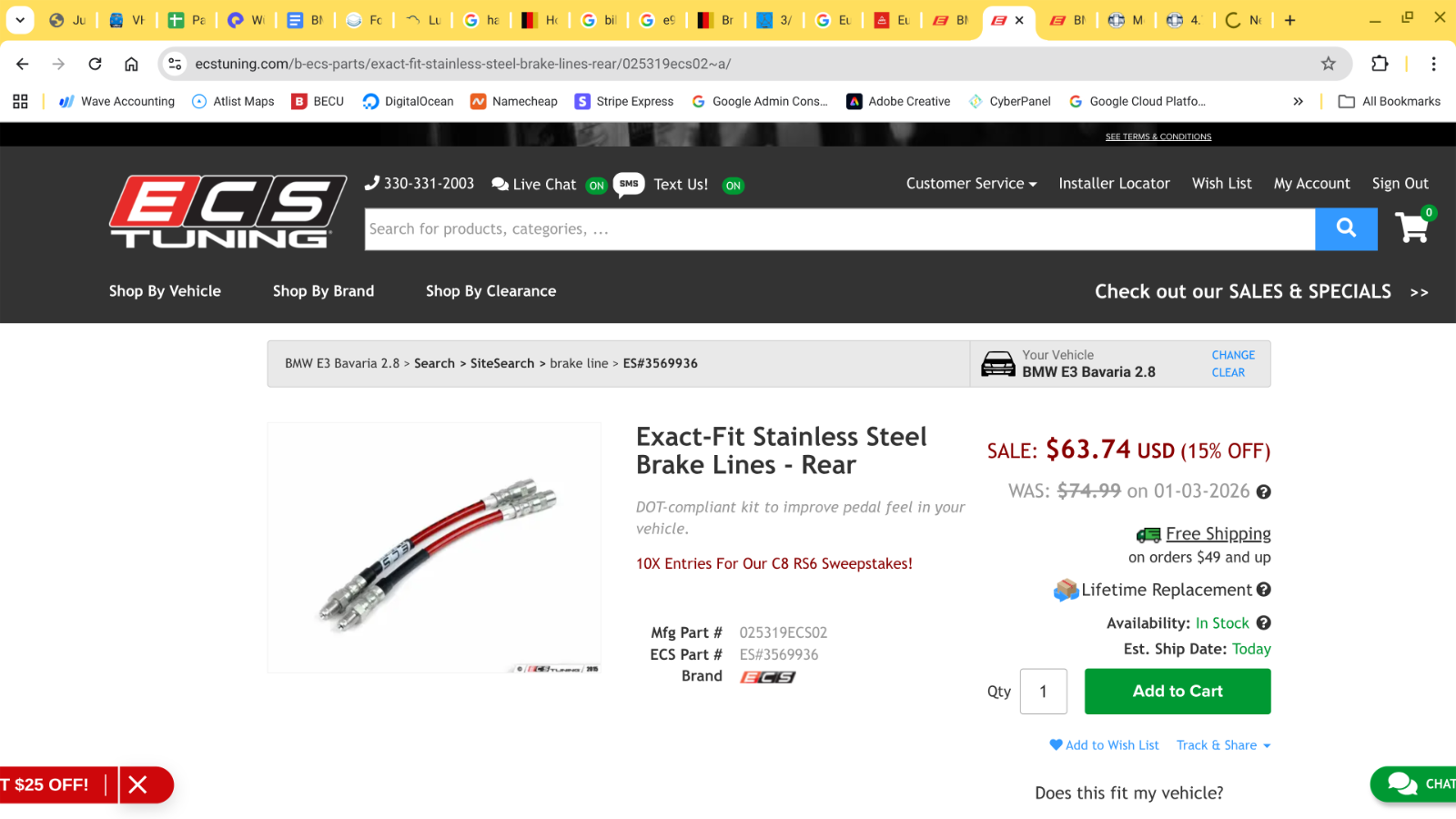
Task: Show more bookmarks with the chevron
Action: [x=1298, y=102]
